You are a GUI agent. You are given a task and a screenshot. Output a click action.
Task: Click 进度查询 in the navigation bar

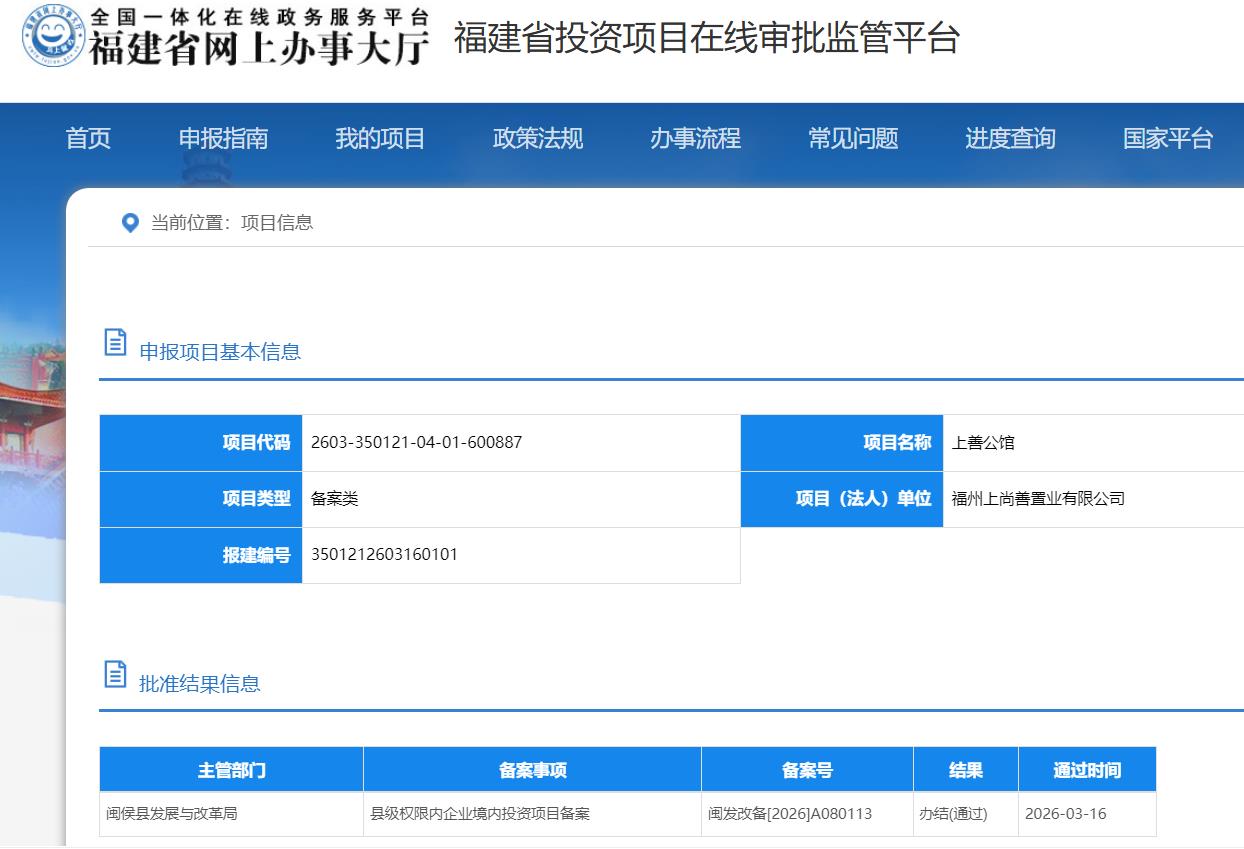coord(1010,138)
